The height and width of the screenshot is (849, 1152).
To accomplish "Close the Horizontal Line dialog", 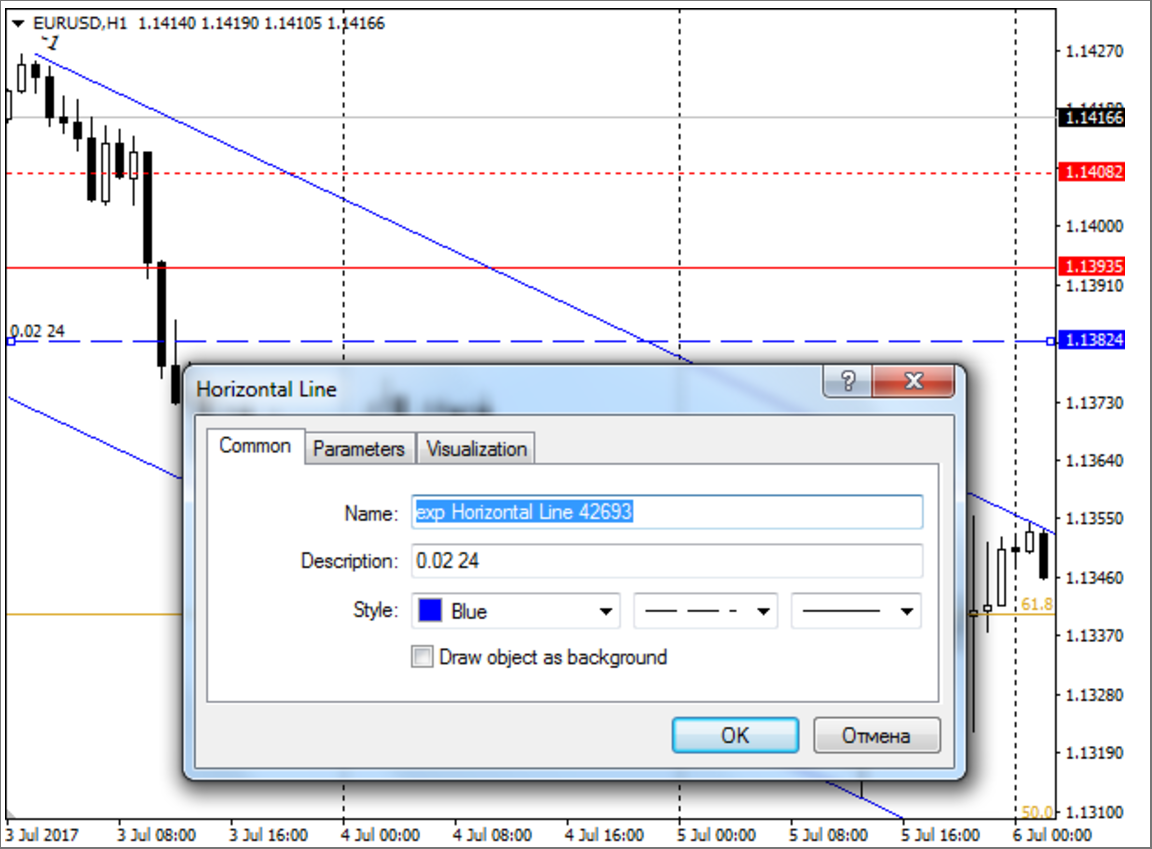I will (912, 382).
